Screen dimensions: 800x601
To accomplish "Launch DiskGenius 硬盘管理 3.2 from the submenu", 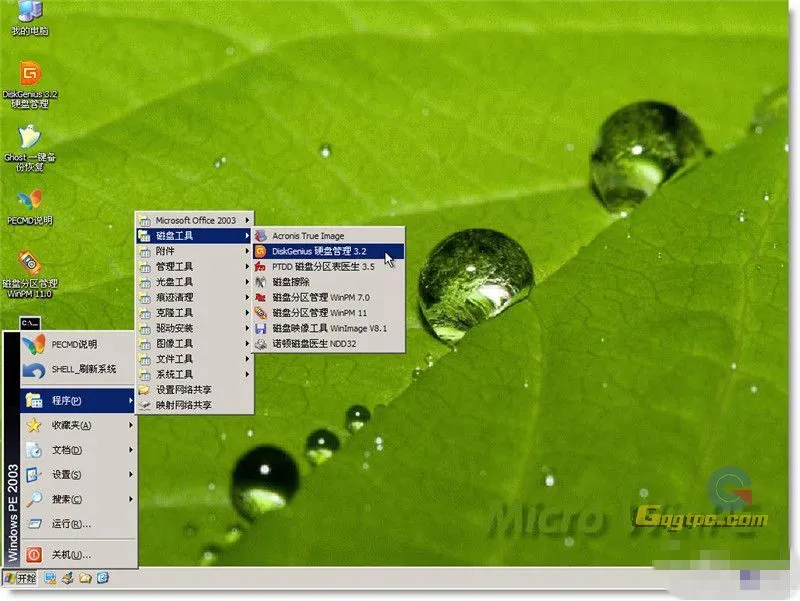I will pyautogui.click(x=320, y=252).
